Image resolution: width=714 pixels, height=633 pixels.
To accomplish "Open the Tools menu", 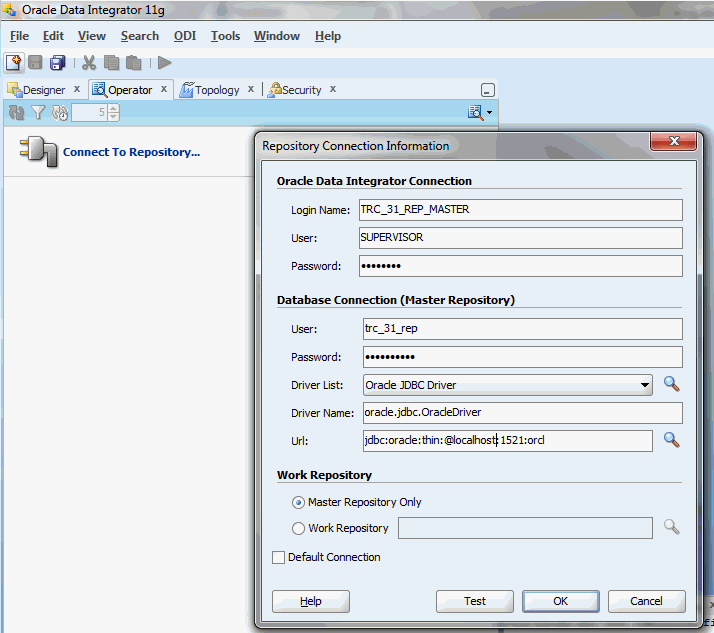I will 225,36.
